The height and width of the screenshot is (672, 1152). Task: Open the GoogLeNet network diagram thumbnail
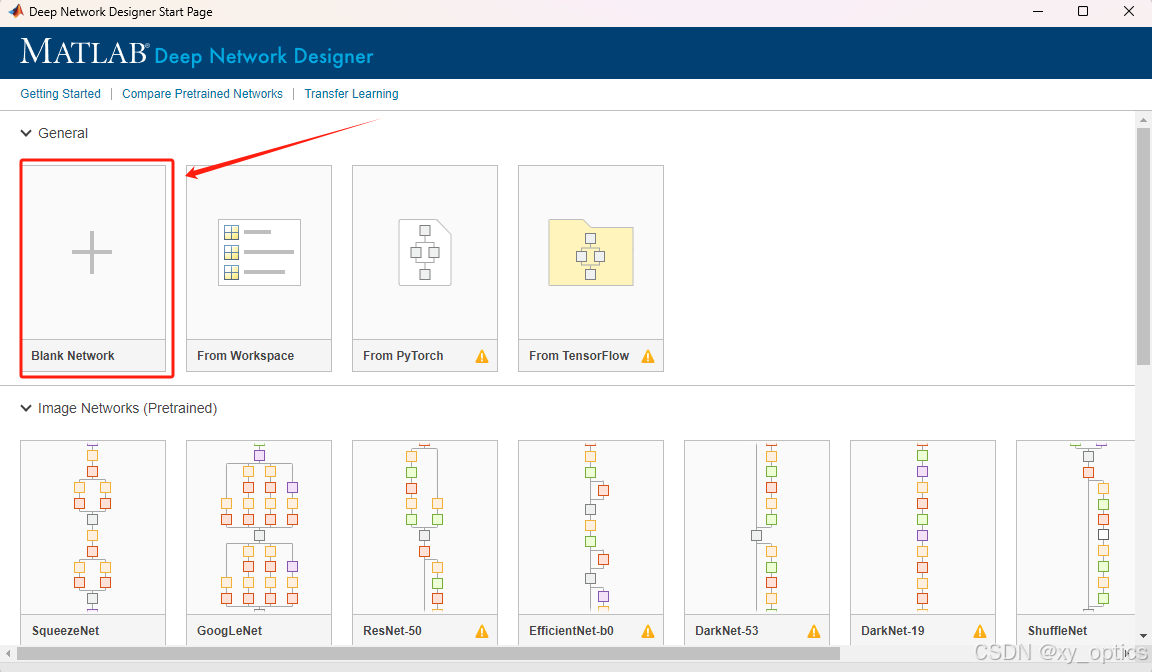(x=259, y=527)
